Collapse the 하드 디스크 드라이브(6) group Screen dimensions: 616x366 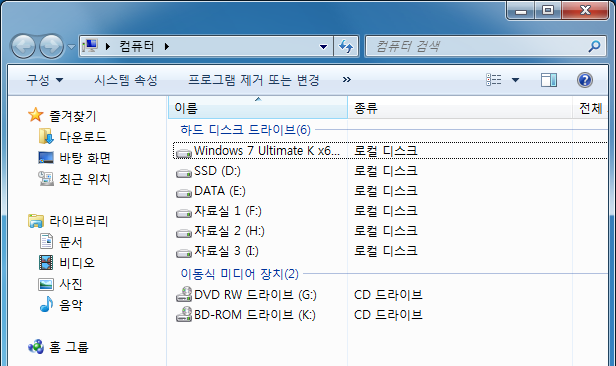tap(246, 130)
